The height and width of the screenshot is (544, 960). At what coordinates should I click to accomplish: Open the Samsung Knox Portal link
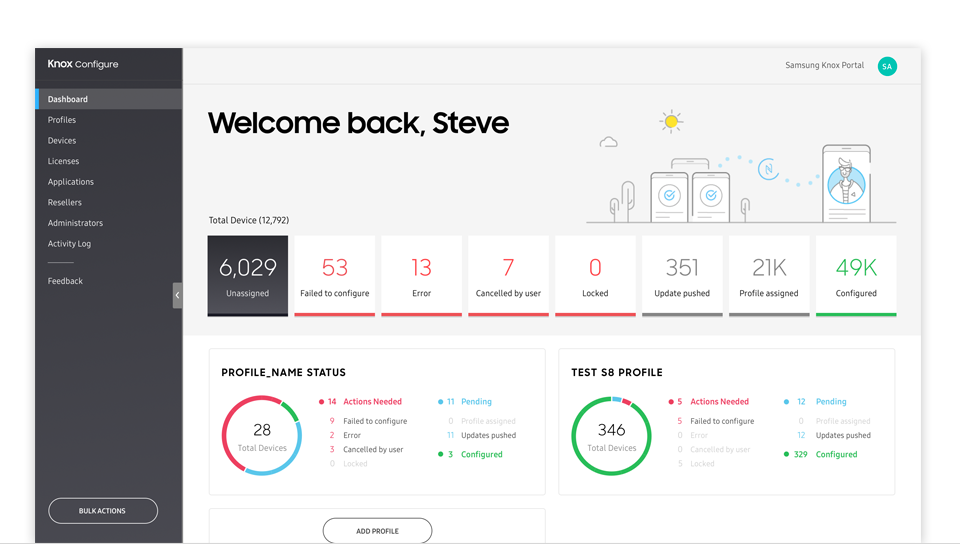pos(824,65)
